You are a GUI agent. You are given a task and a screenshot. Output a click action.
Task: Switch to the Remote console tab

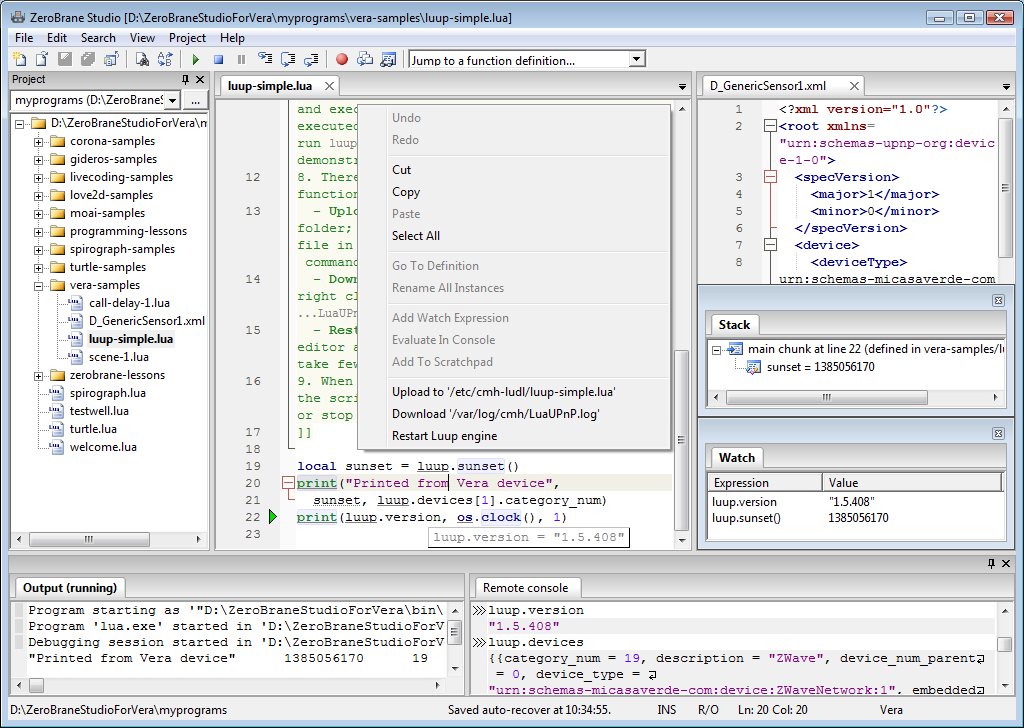[x=526, y=588]
